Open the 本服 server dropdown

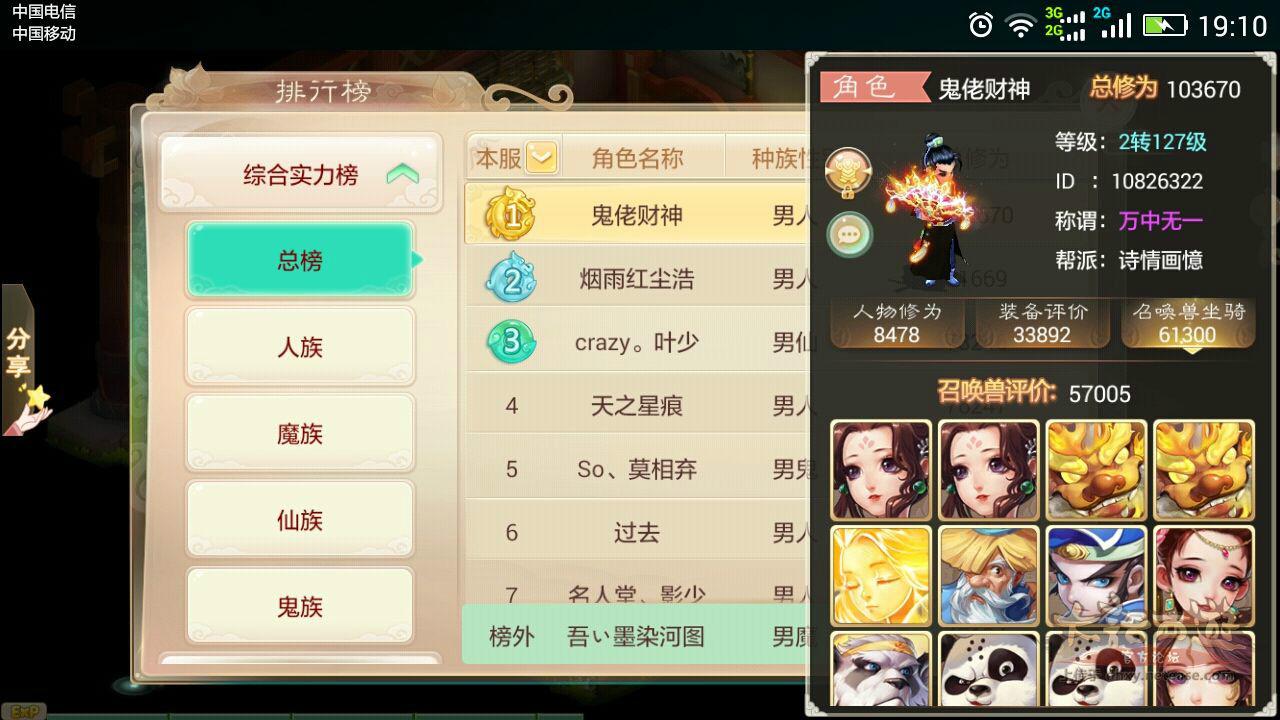541,158
